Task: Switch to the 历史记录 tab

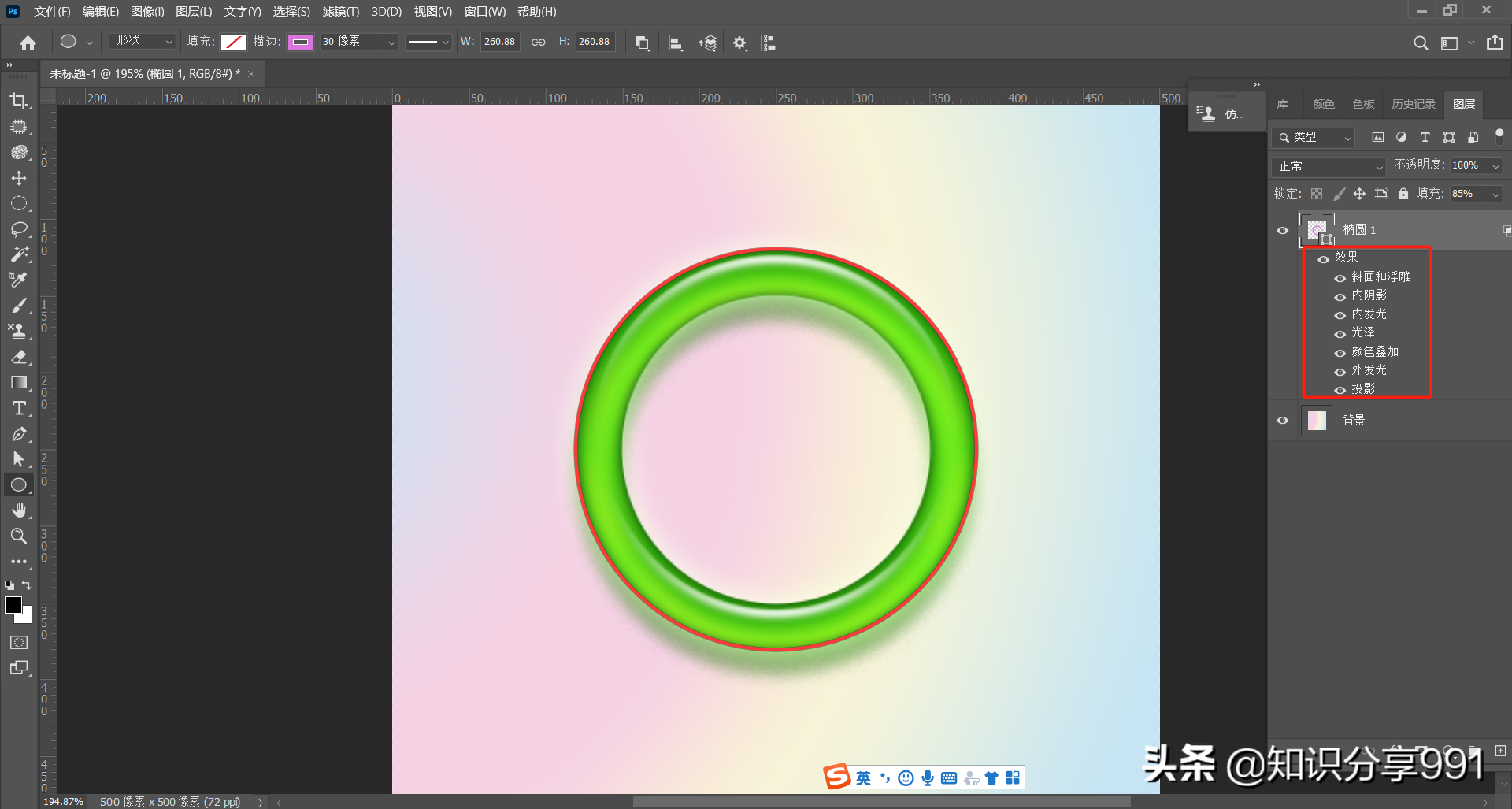Action: tap(1413, 104)
